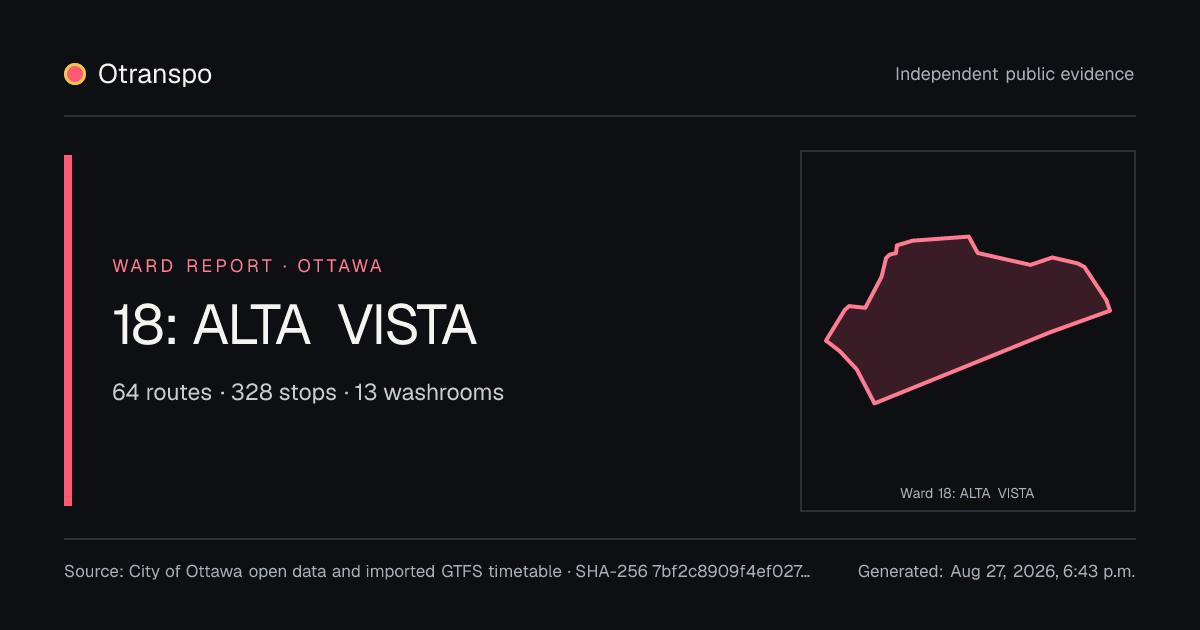
Task: Click the ward map thumbnail frame
Action: point(968,331)
